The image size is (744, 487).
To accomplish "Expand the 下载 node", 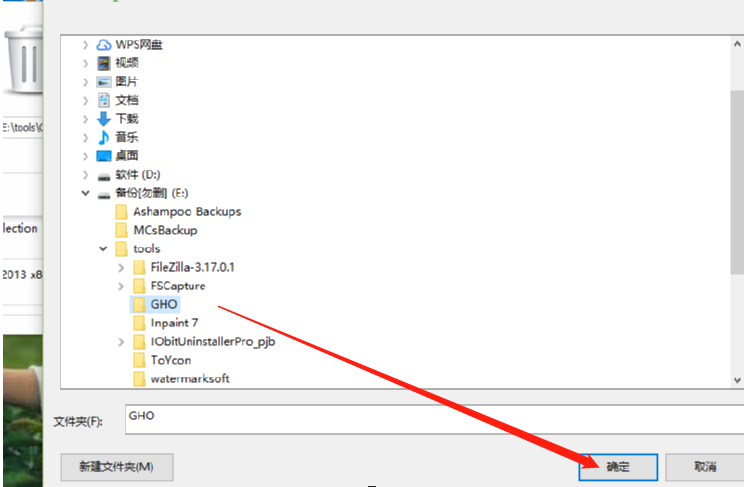I will pyautogui.click(x=85, y=119).
